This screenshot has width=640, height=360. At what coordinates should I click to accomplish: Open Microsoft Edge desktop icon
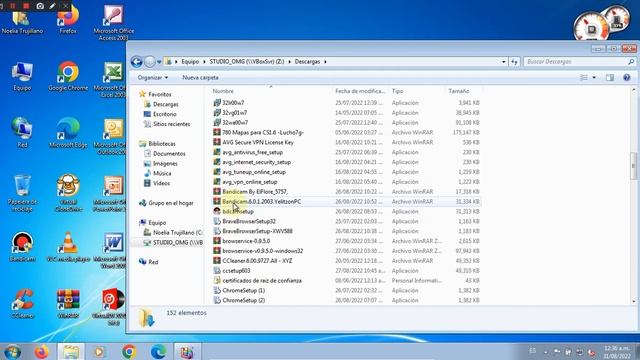68,133
